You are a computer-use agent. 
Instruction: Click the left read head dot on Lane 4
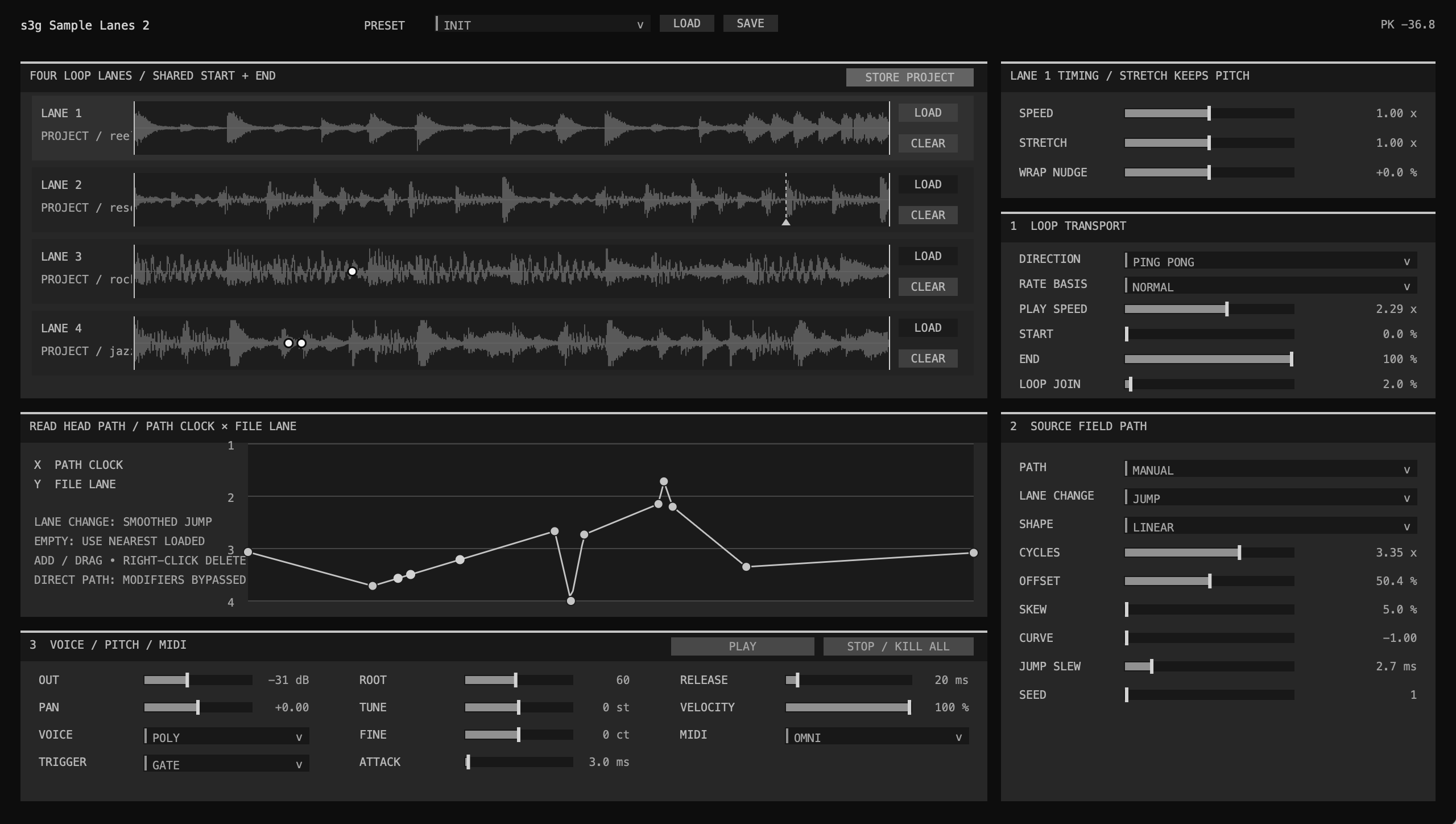click(288, 343)
